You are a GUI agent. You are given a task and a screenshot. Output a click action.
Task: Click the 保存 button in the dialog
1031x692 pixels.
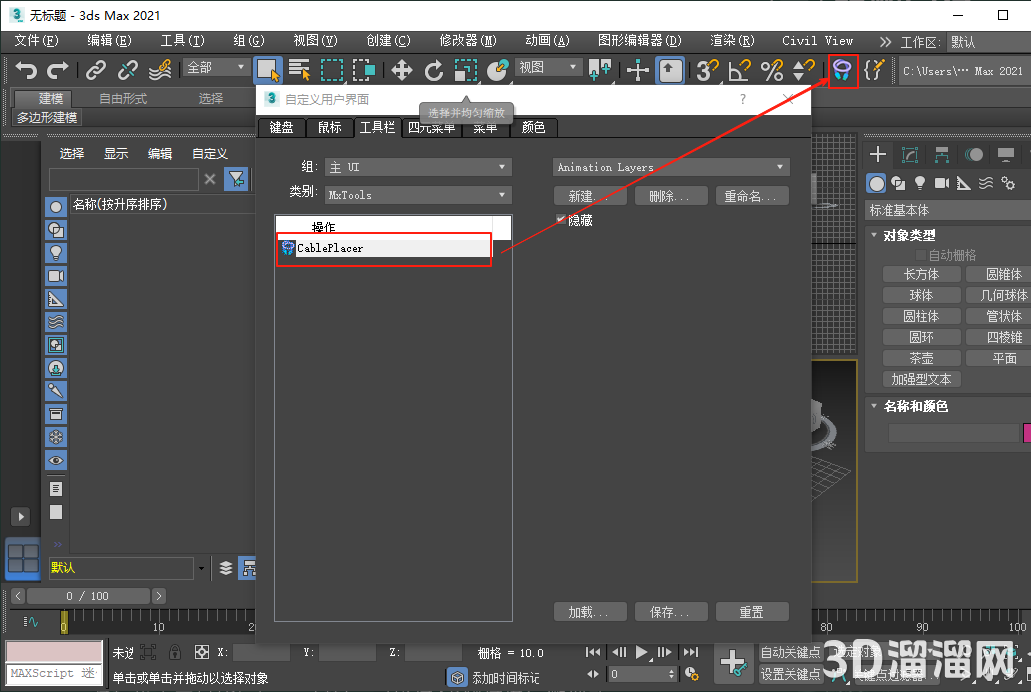[x=669, y=611]
